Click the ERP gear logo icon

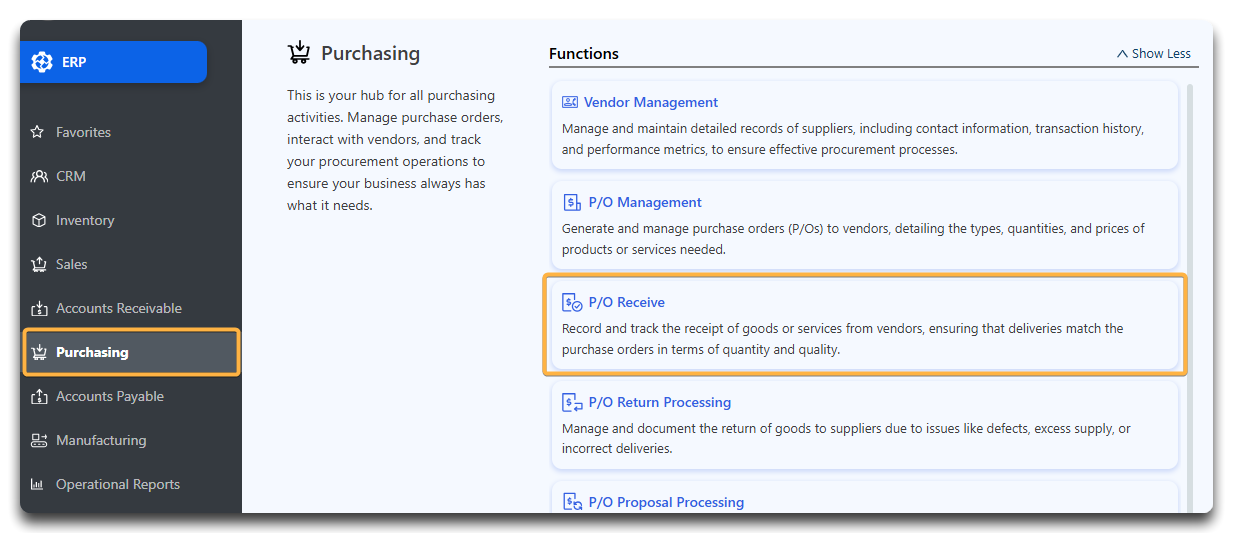[42, 62]
